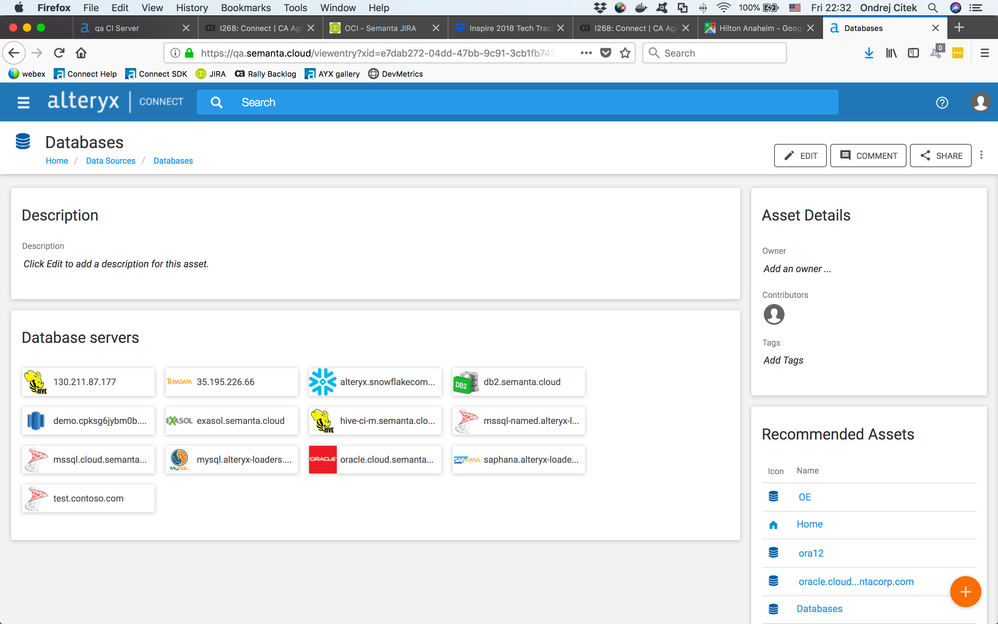Switch to the Inspire 2018 Tech Track tab
The image size is (998, 624).
[509, 28]
